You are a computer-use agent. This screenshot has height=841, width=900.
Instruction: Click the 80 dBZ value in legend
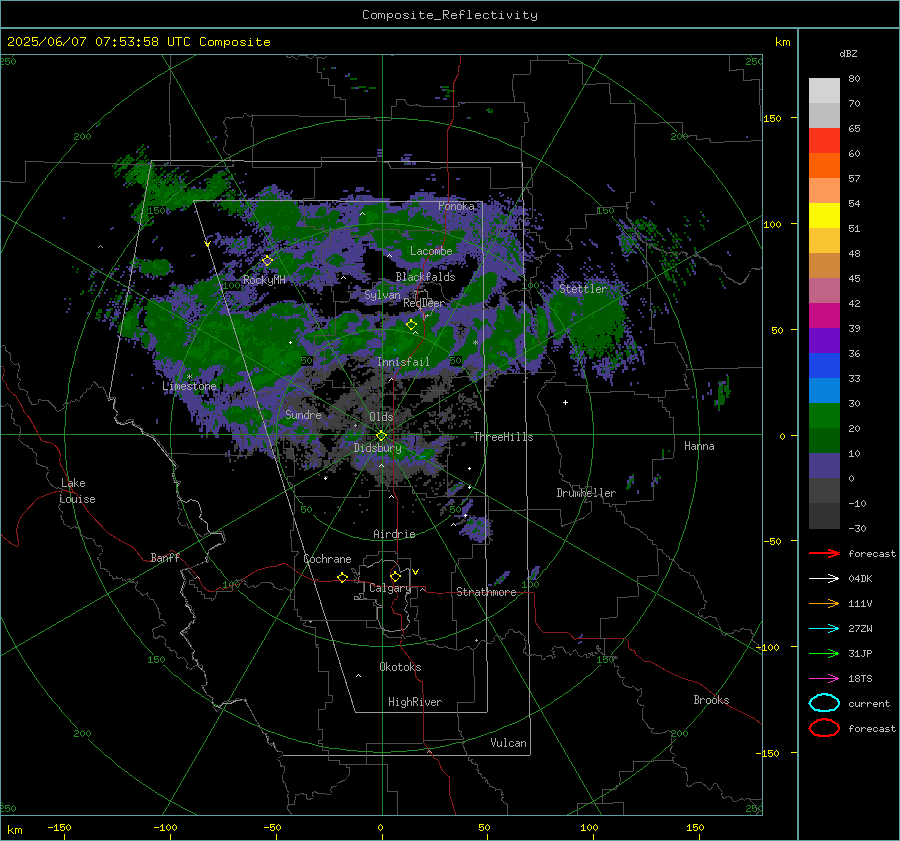click(854, 78)
